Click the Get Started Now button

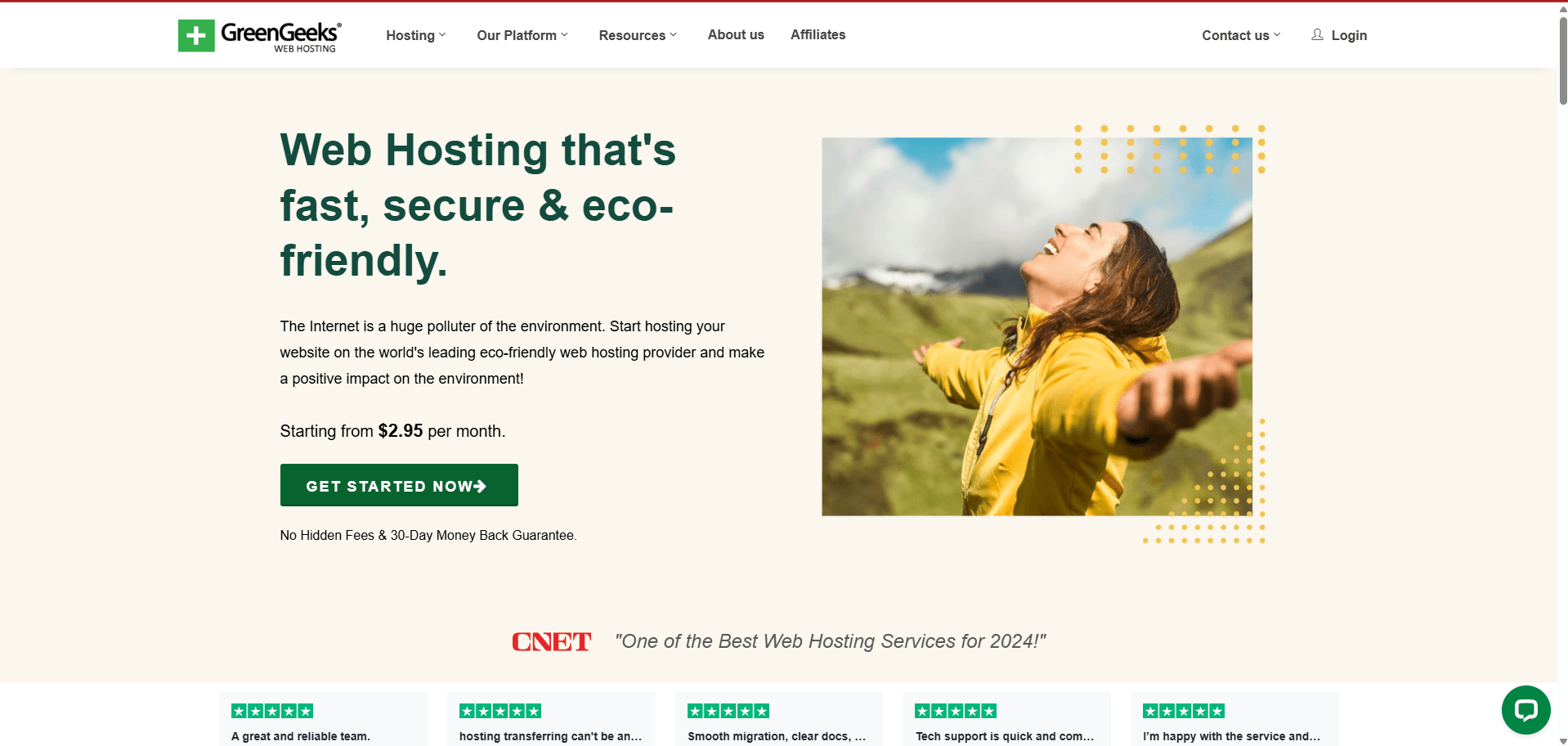399,485
